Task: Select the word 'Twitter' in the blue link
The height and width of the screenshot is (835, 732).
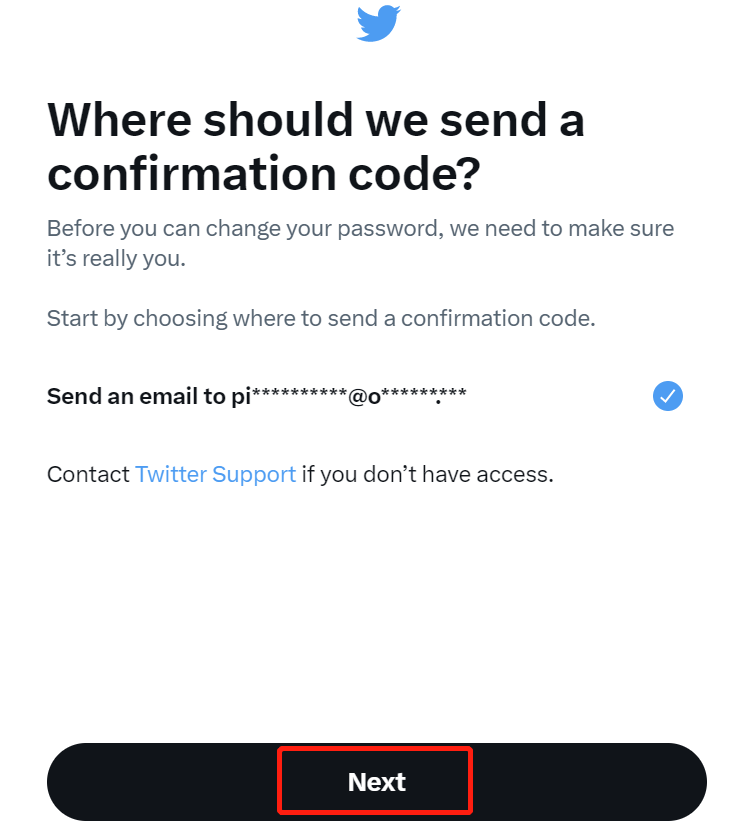Action: coord(171,474)
